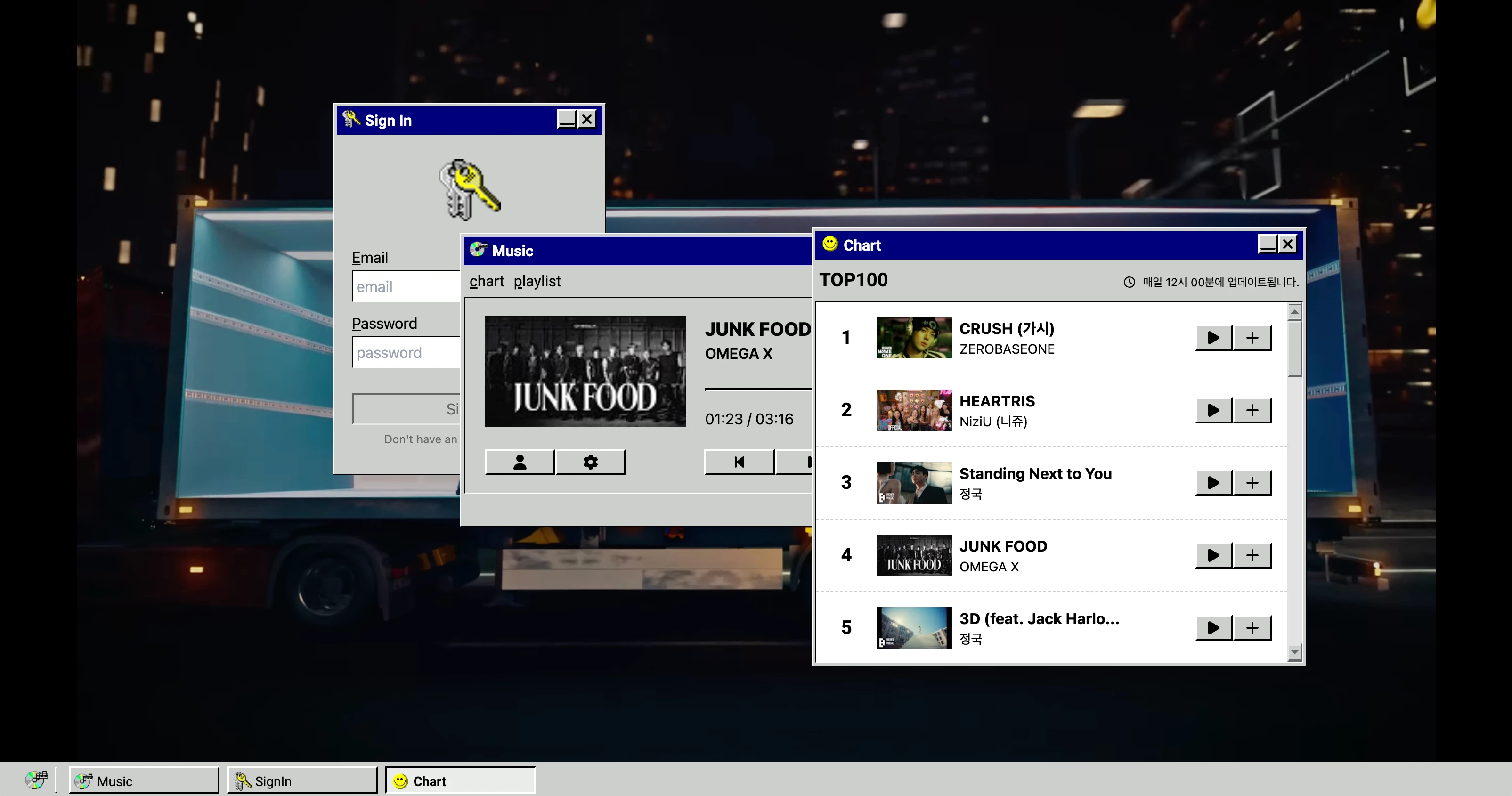Minimize the Chart window

click(x=1267, y=244)
